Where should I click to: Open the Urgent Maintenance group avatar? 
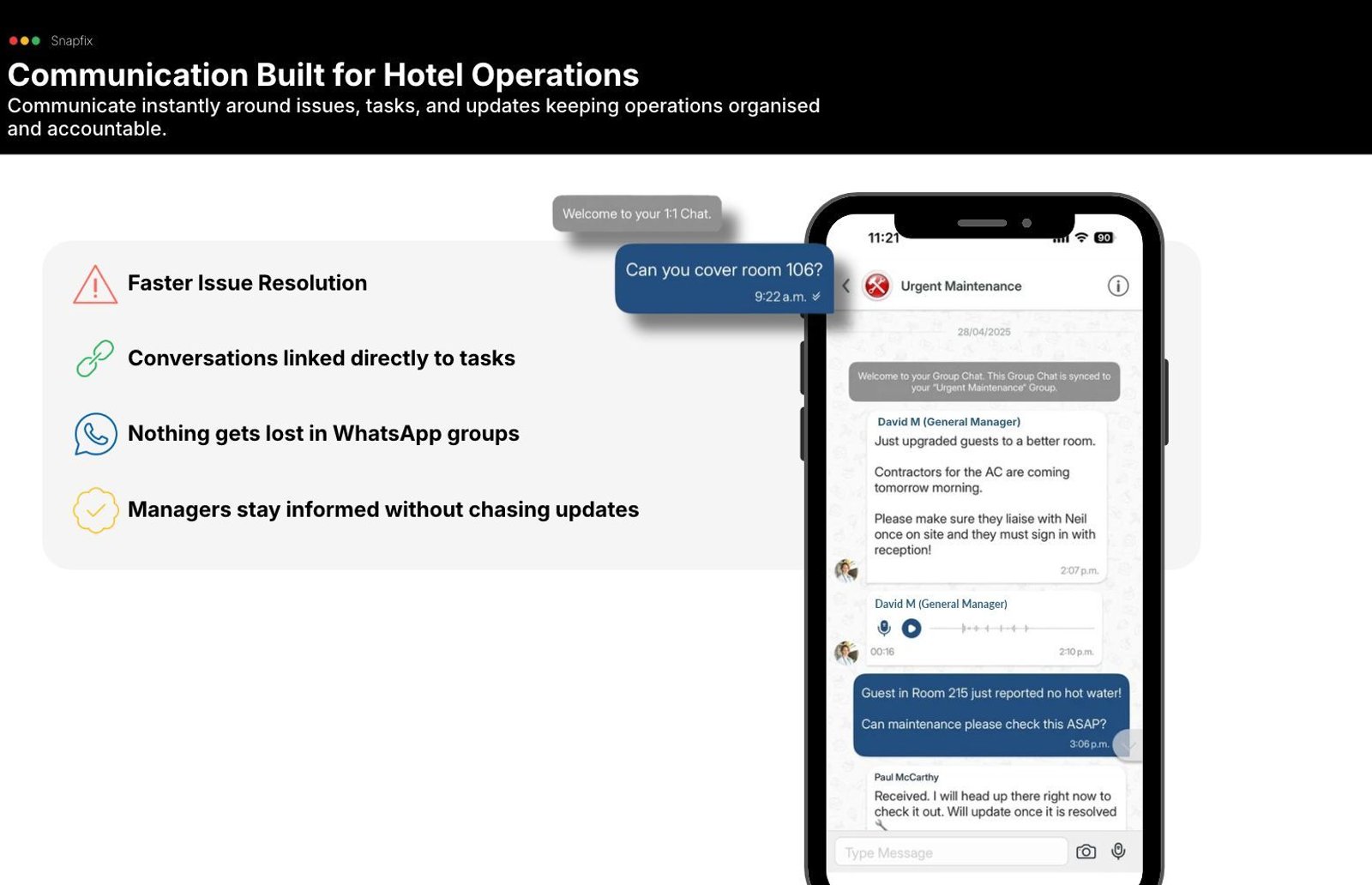click(876, 286)
